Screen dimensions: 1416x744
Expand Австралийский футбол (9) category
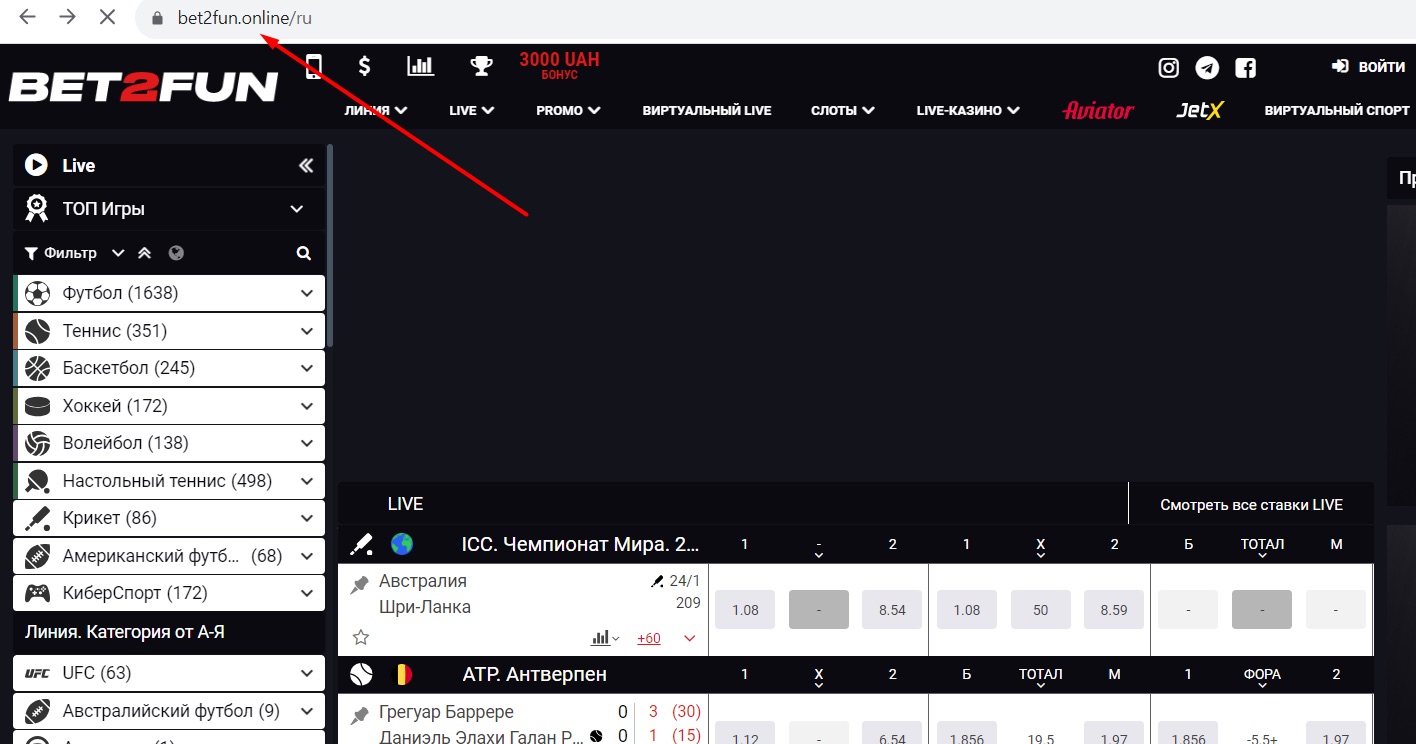tap(169, 711)
